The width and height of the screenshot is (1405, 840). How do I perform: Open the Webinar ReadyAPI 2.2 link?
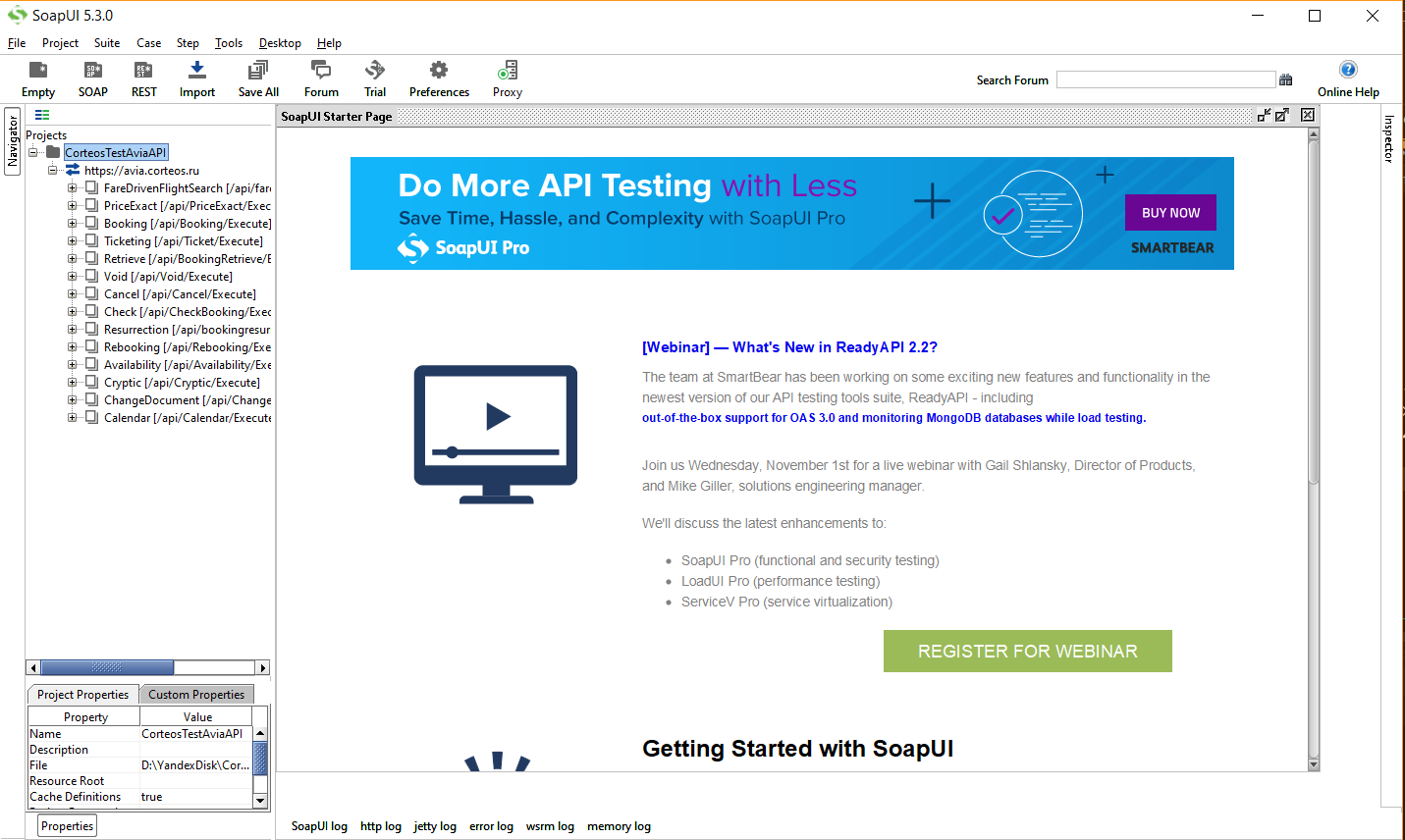click(789, 347)
